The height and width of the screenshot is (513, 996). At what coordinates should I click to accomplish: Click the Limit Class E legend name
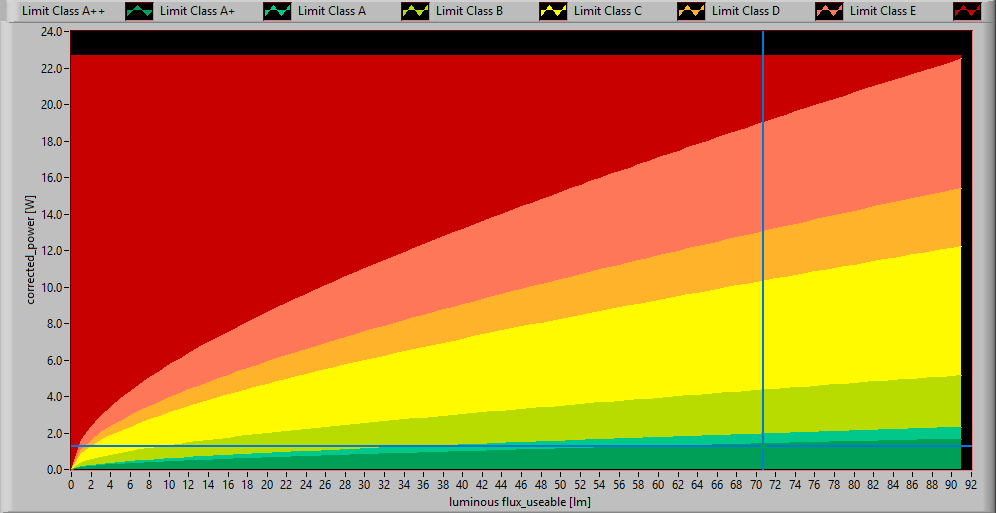click(884, 11)
